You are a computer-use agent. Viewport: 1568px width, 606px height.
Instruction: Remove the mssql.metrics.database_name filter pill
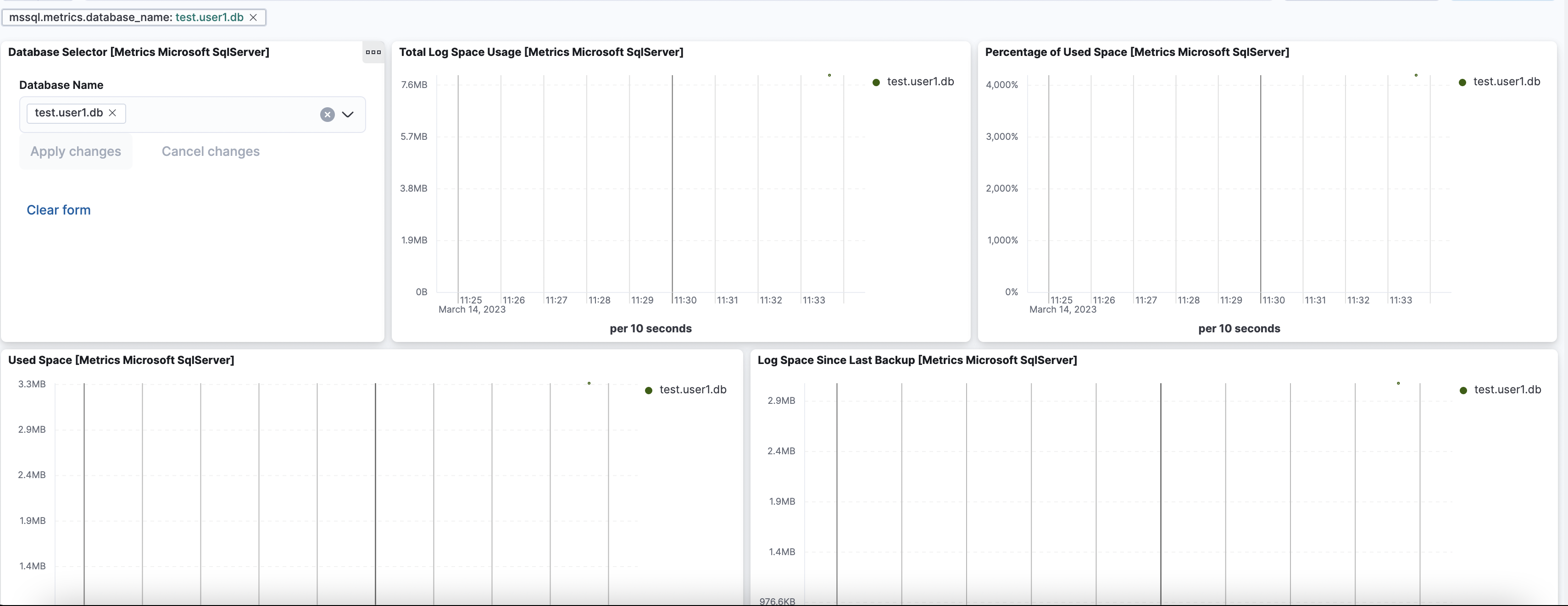[253, 17]
